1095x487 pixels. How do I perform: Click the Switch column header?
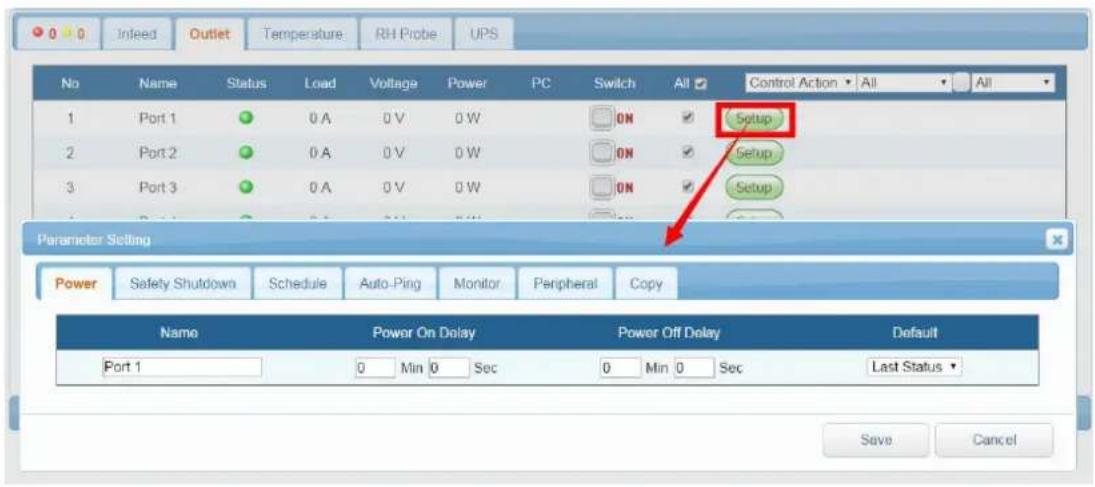tap(615, 83)
